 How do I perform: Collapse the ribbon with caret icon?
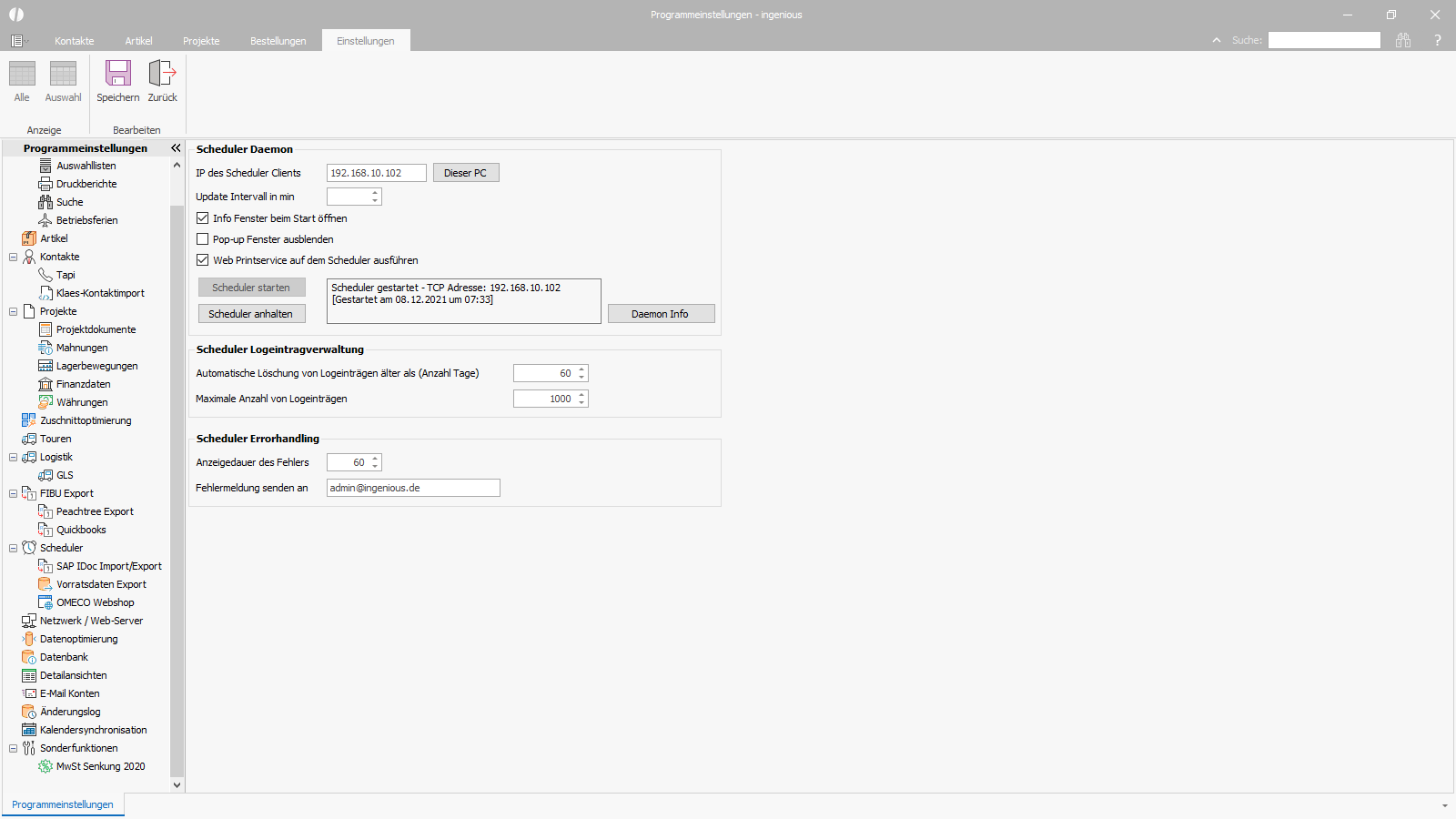(x=1217, y=40)
